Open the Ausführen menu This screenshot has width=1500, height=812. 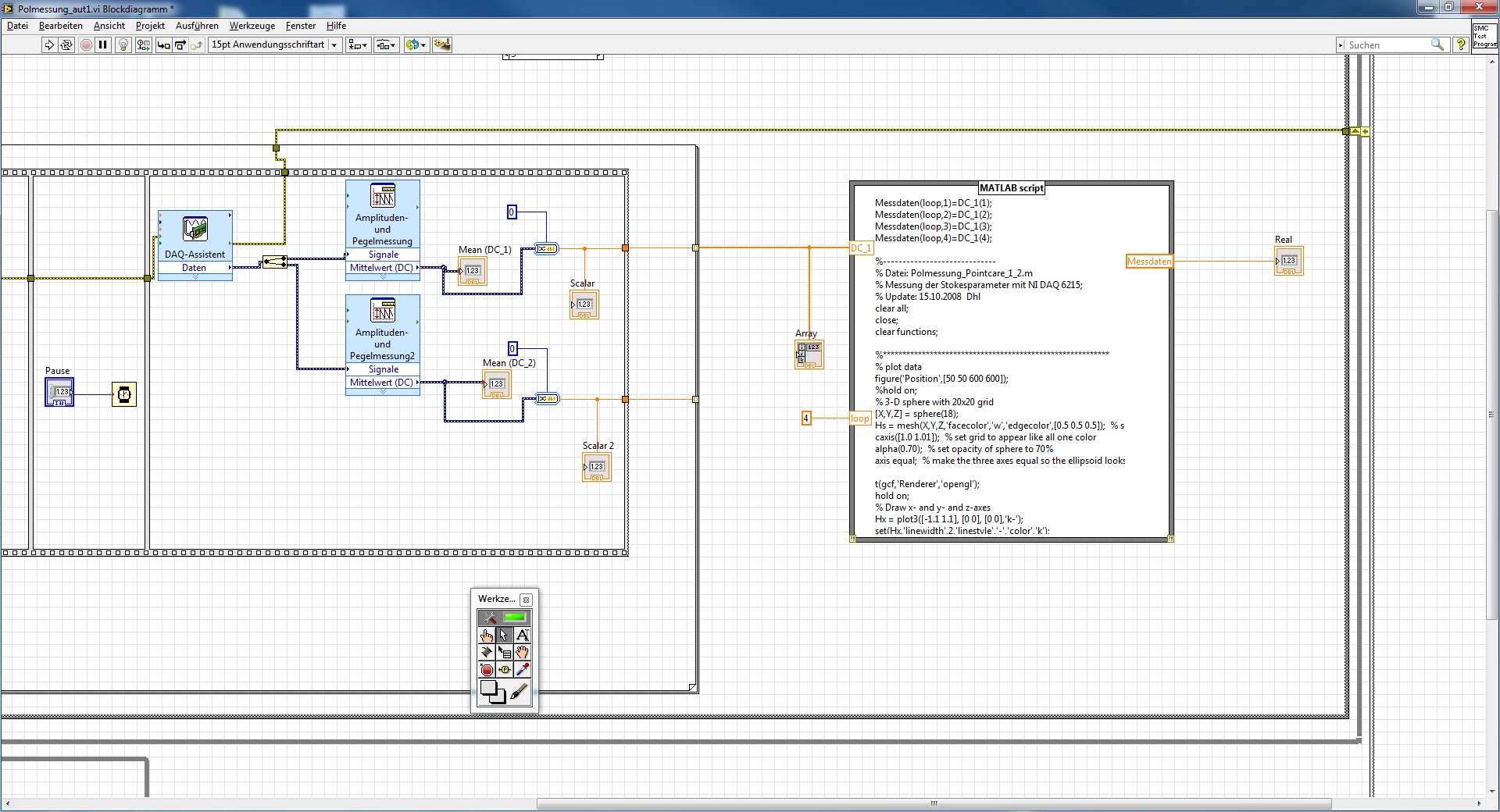click(x=197, y=26)
